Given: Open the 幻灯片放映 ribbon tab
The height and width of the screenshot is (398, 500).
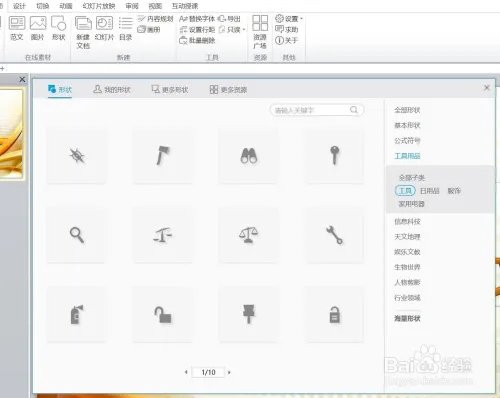Looking at the screenshot, I should (99, 6).
